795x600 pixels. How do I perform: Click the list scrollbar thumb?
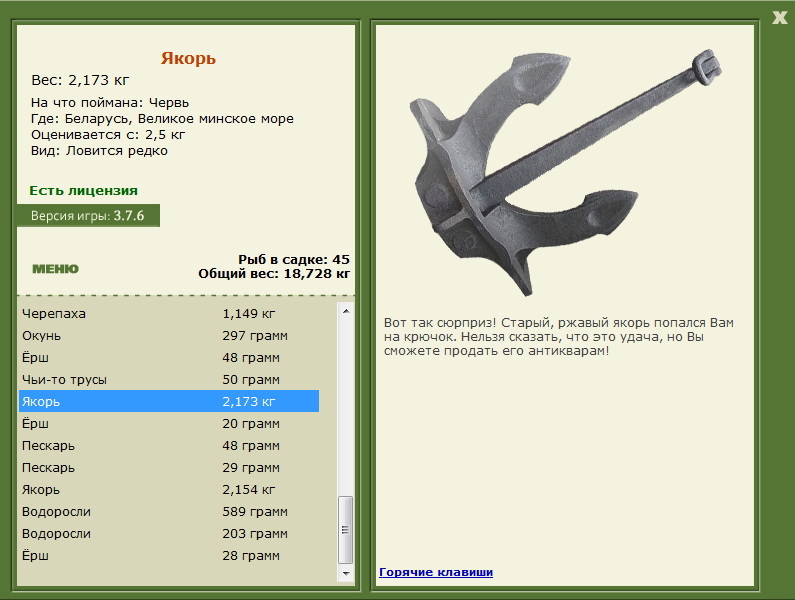[346, 530]
